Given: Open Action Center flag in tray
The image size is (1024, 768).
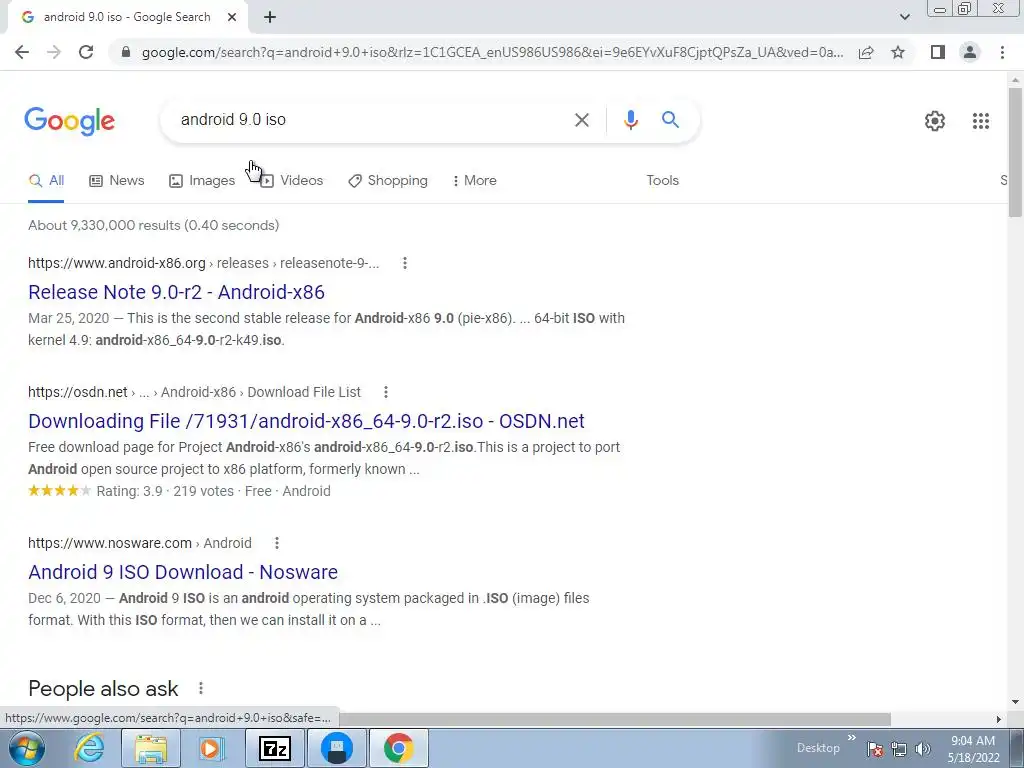Looking at the screenshot, I should 875,749.
